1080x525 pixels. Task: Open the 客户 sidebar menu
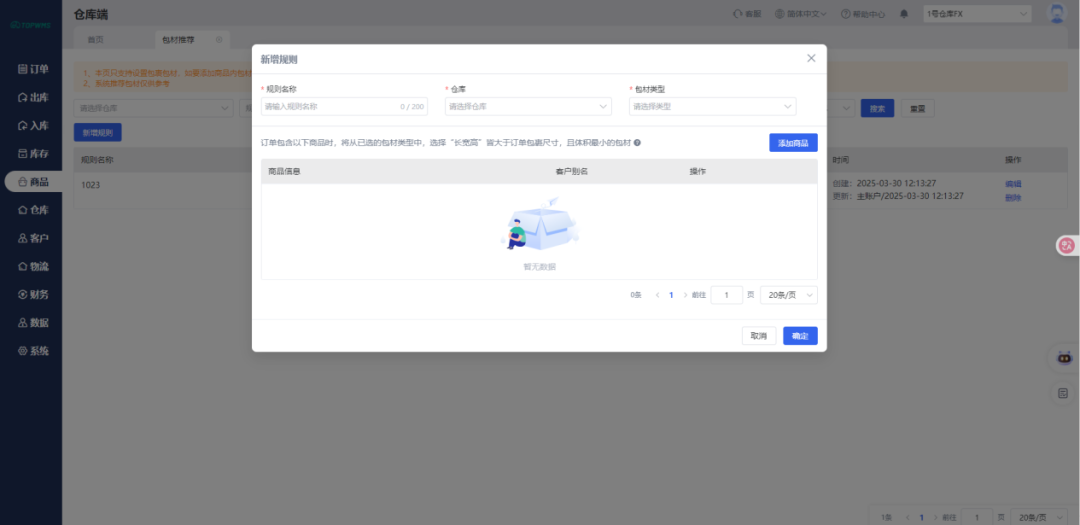33,238
